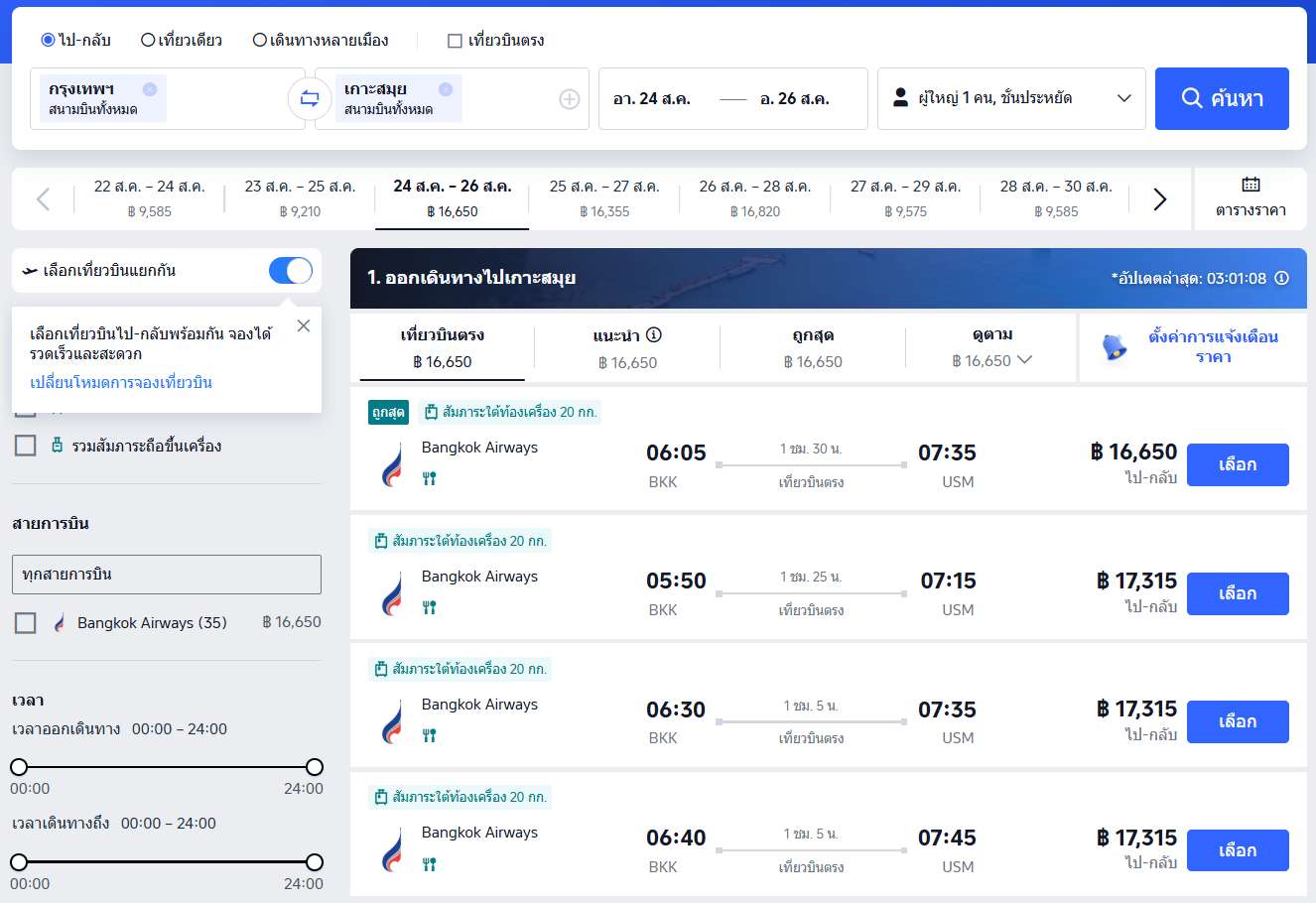Remove กรุงเทพฯ from origin field

tap(149, 89)
